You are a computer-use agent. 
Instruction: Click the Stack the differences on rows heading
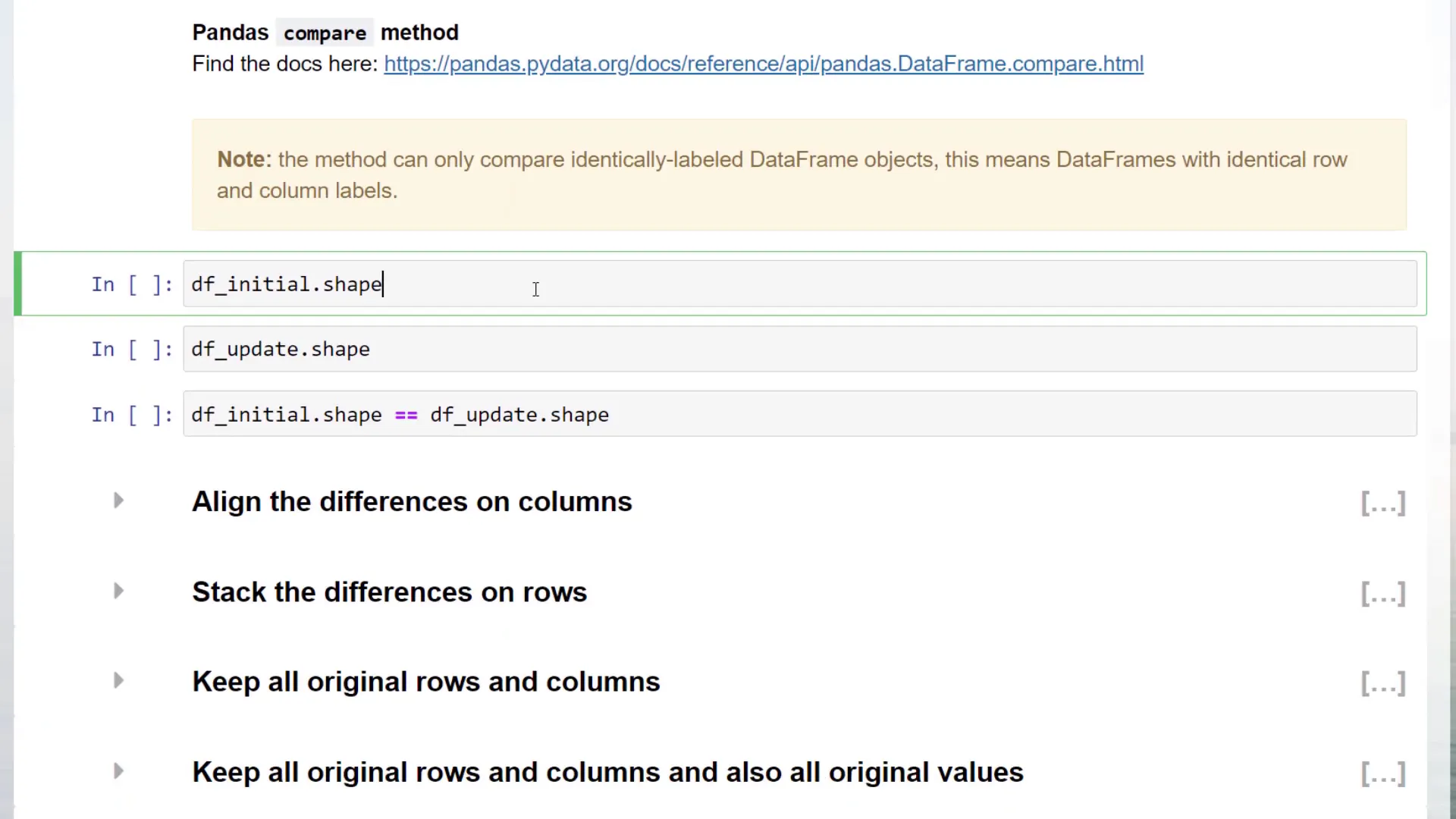pyautogui.click(x=389, y=591)
